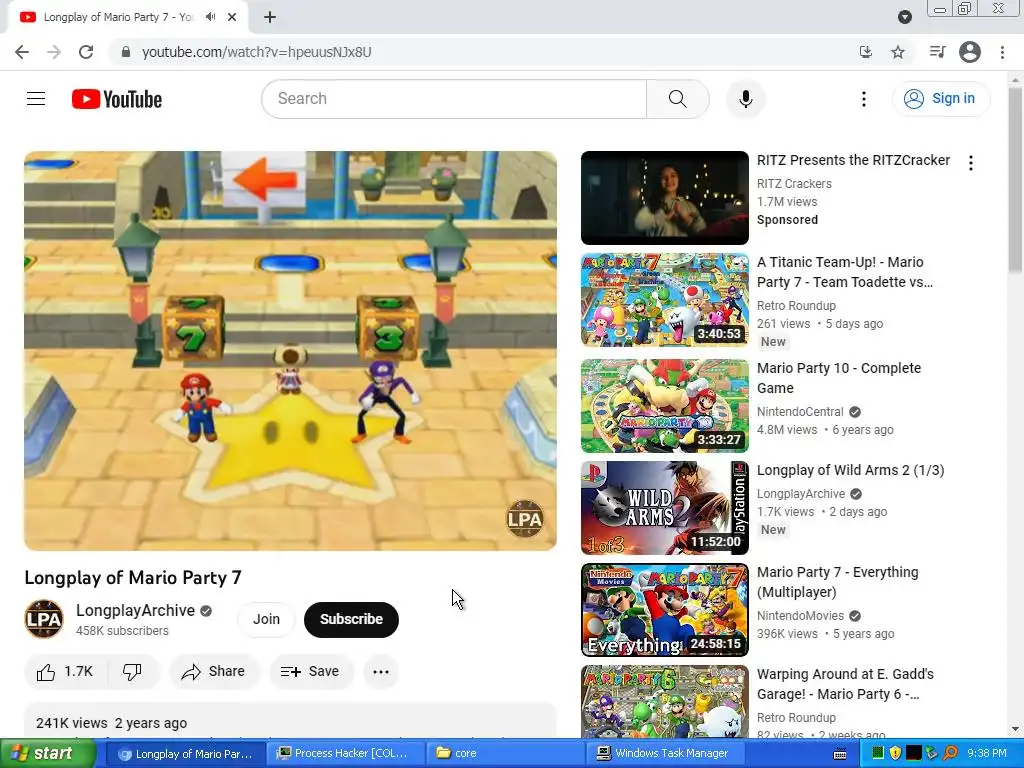Open the RITZ Presents the RITZCracker title
The width and height of the screenshot is (1024, 768).
(x=853, y=161)
